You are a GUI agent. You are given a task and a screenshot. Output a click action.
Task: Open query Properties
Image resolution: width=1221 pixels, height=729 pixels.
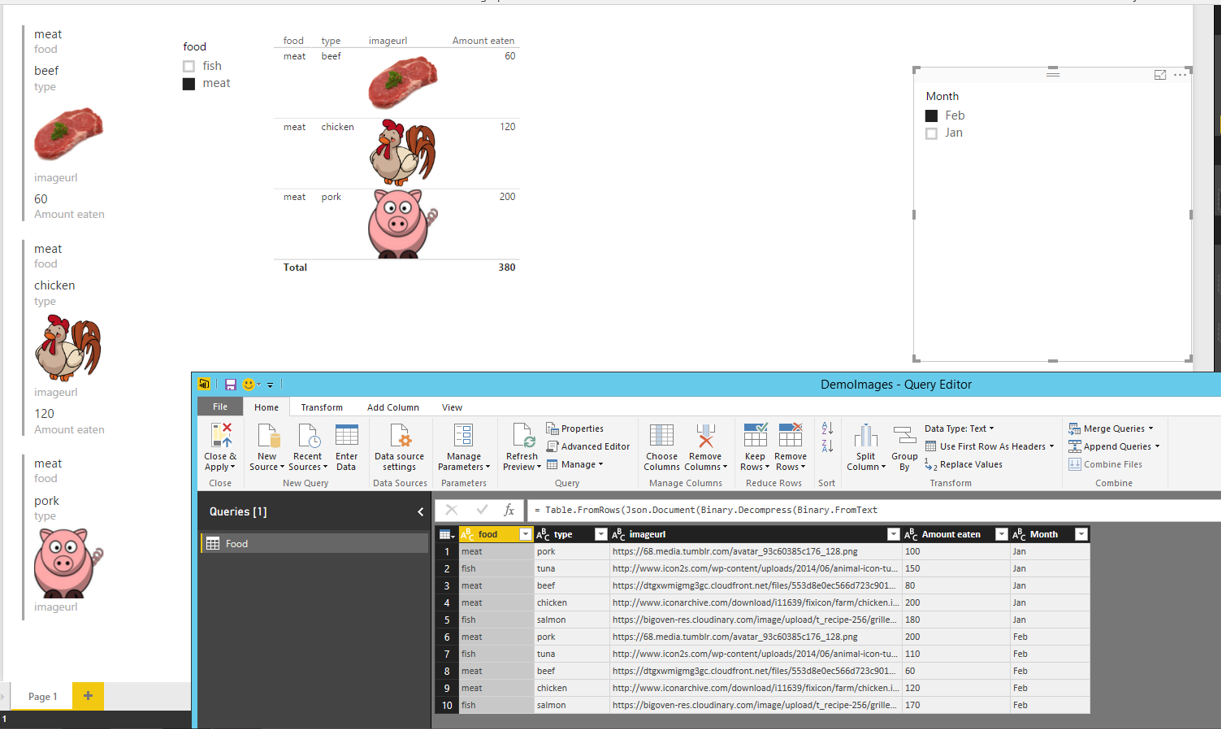point(575,428)
